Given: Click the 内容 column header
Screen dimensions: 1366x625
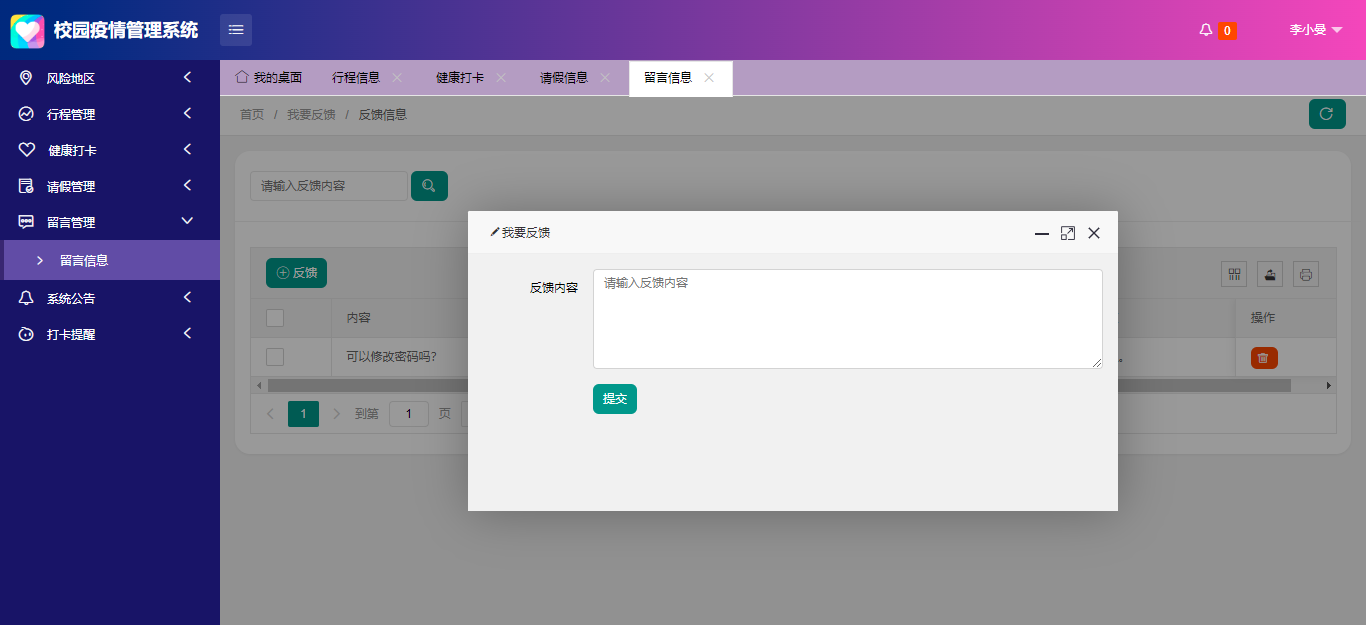Looking at the screenshot, I should (359, 318).
